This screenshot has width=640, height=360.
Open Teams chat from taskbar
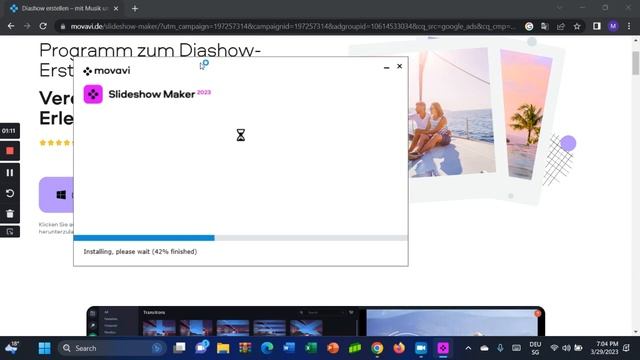[x=202, y=348]
